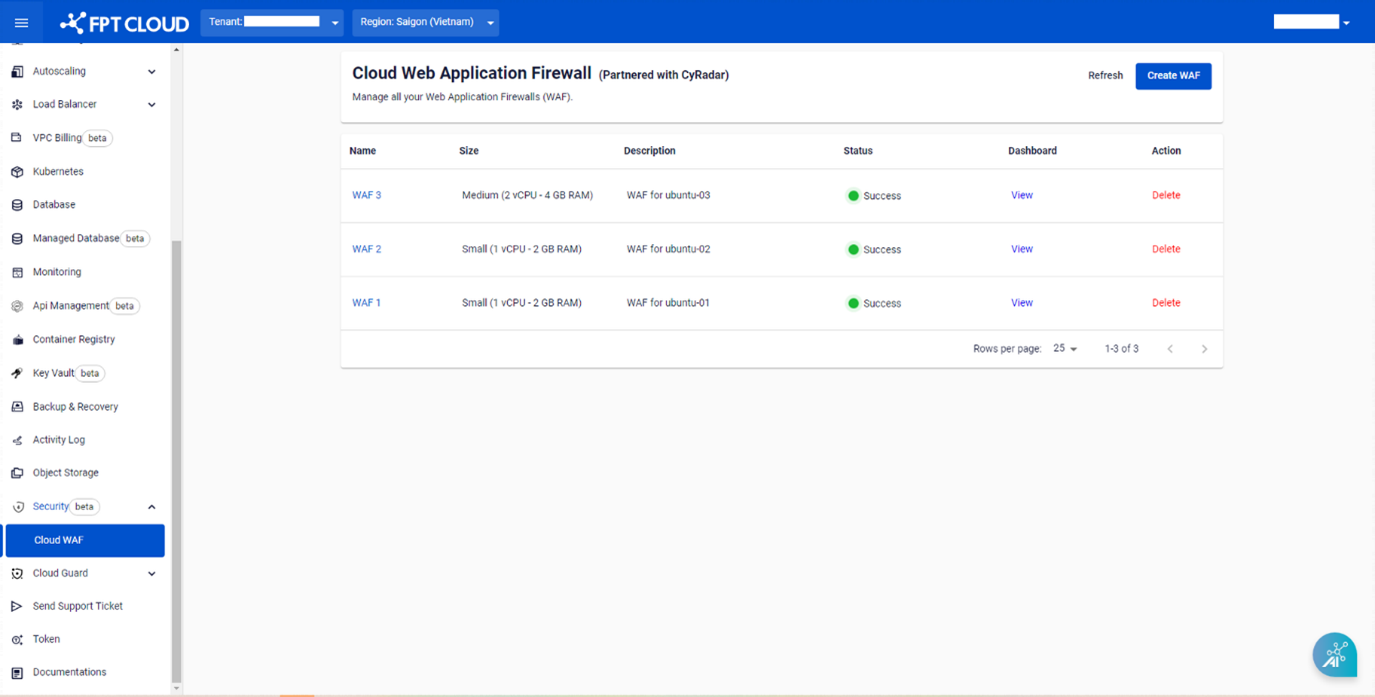Click the Monitoring sidebar icon
The width and height of the screenshot is (1375, 697).
click(x=17, y=272)
